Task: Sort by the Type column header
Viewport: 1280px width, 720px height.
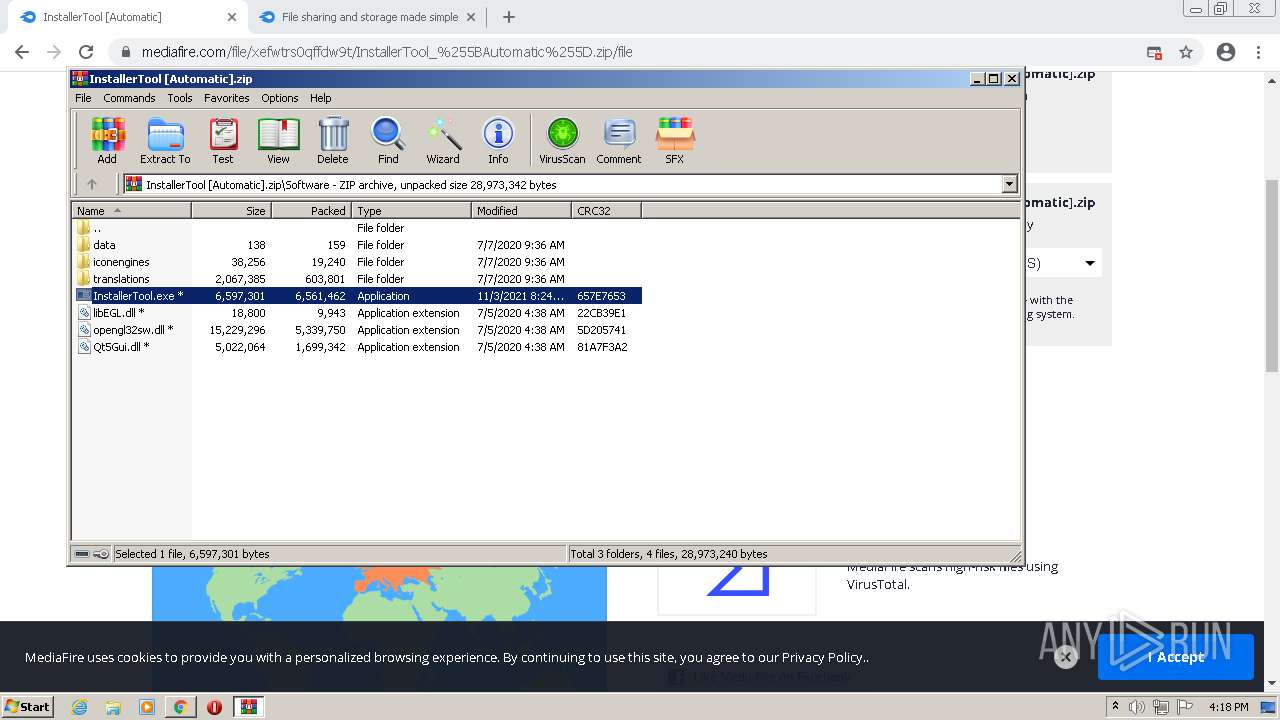Action: click(x=411, y=210)
